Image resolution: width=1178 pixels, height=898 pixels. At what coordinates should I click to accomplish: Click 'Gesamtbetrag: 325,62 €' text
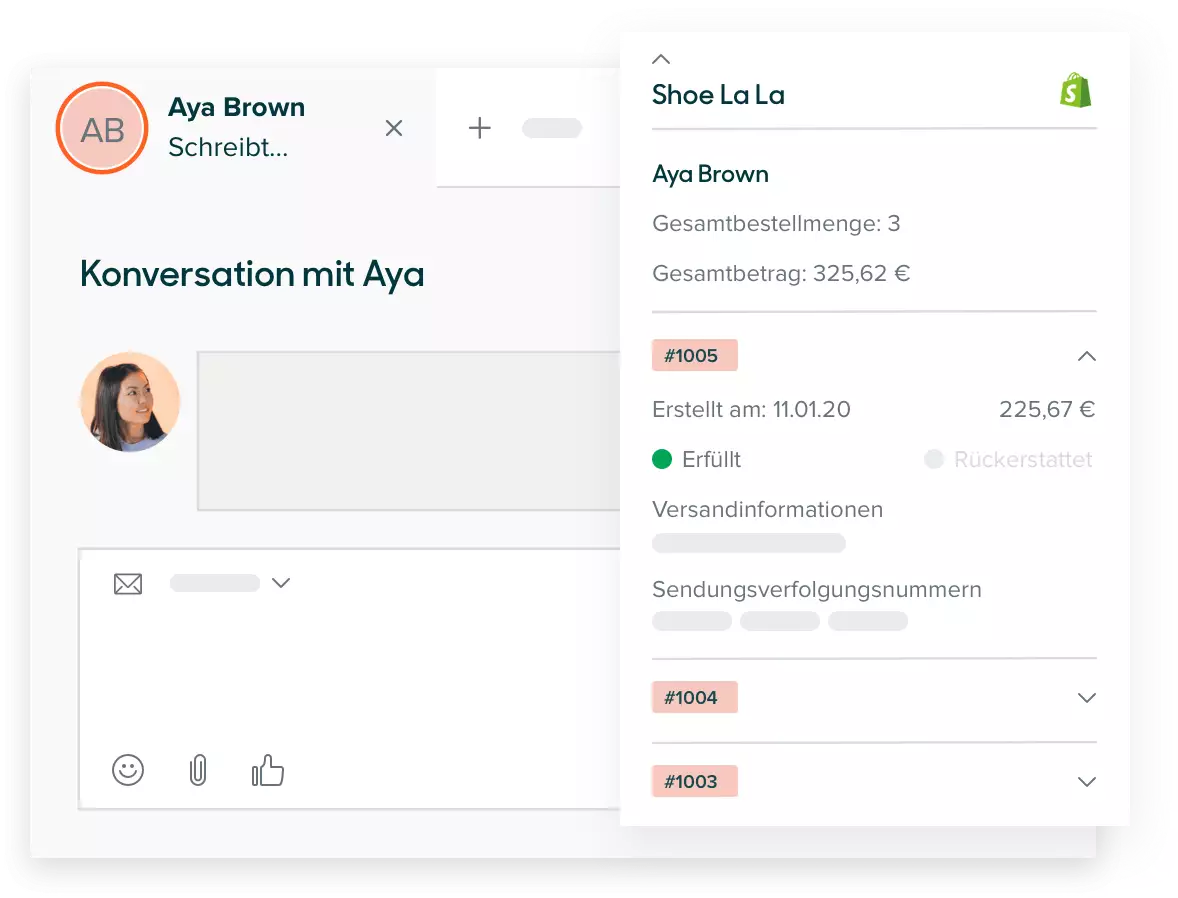click(781, 273)
